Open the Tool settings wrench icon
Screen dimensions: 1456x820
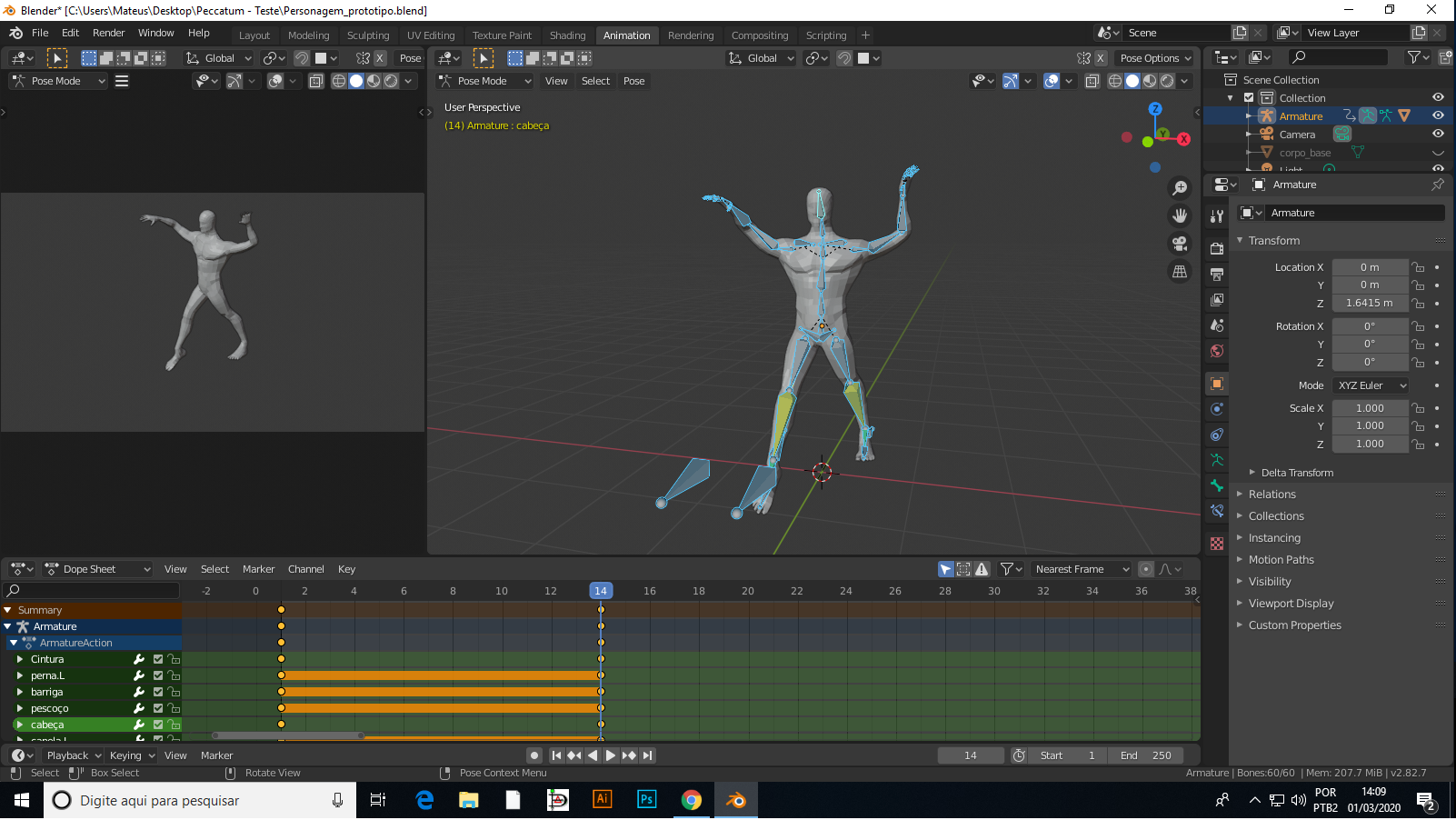click(1217, 215)
